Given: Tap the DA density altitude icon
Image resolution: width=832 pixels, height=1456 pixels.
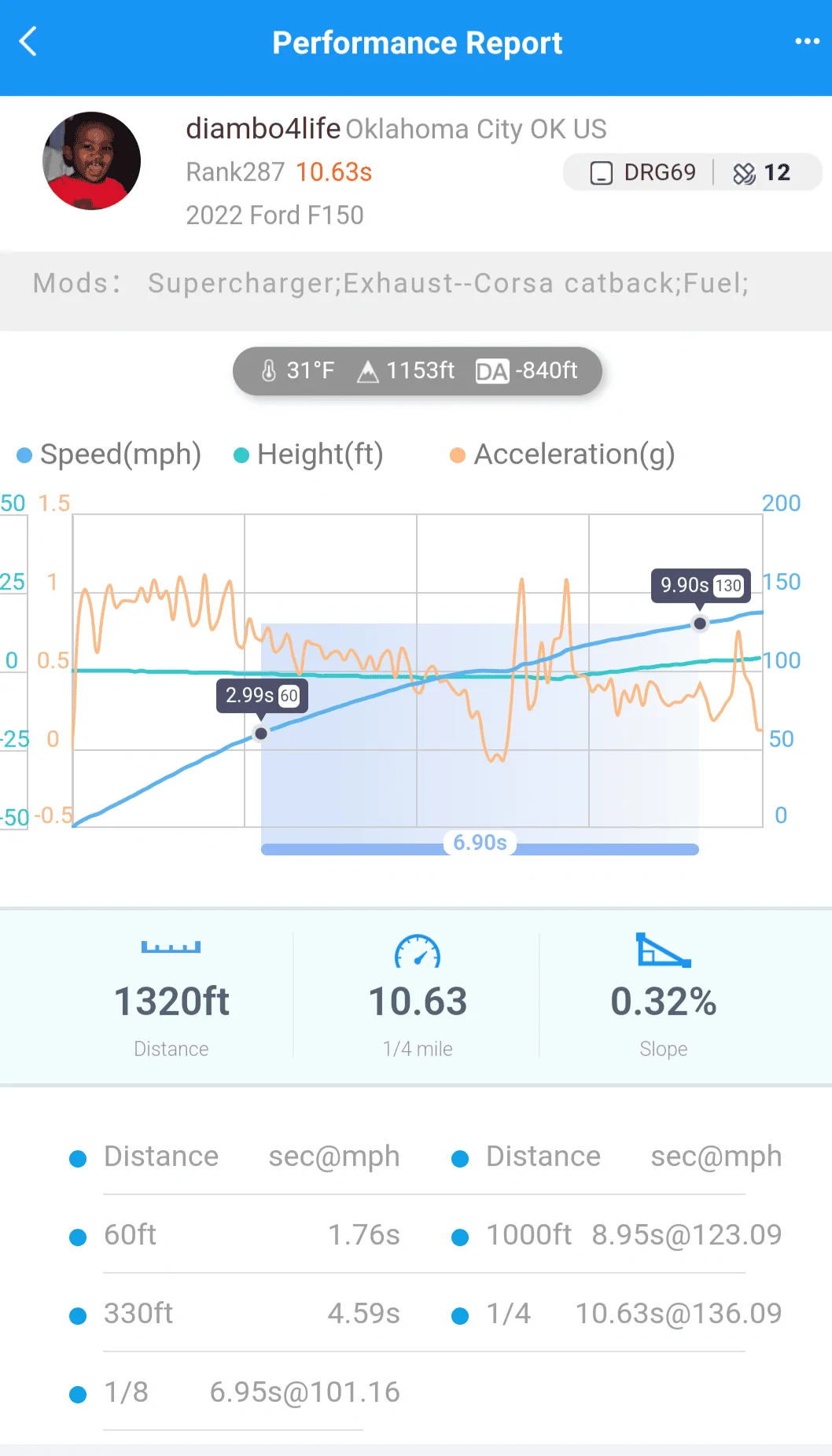Looking at the screenshot, I should click(x=492, y=371).
